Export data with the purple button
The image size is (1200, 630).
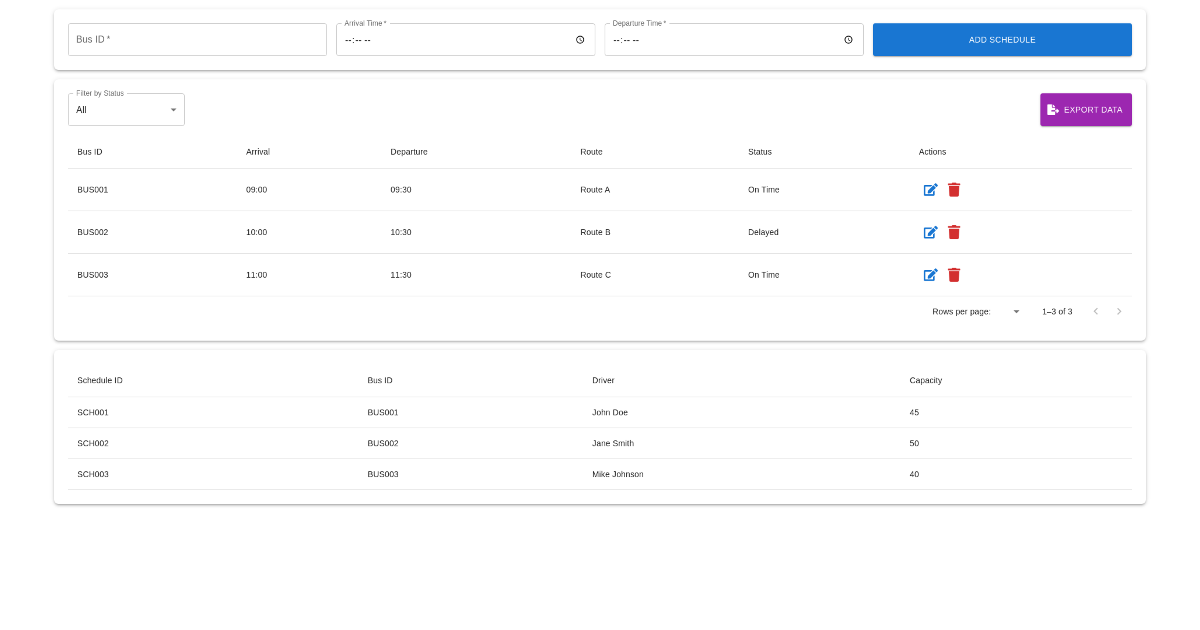[x=1085, y=110]
